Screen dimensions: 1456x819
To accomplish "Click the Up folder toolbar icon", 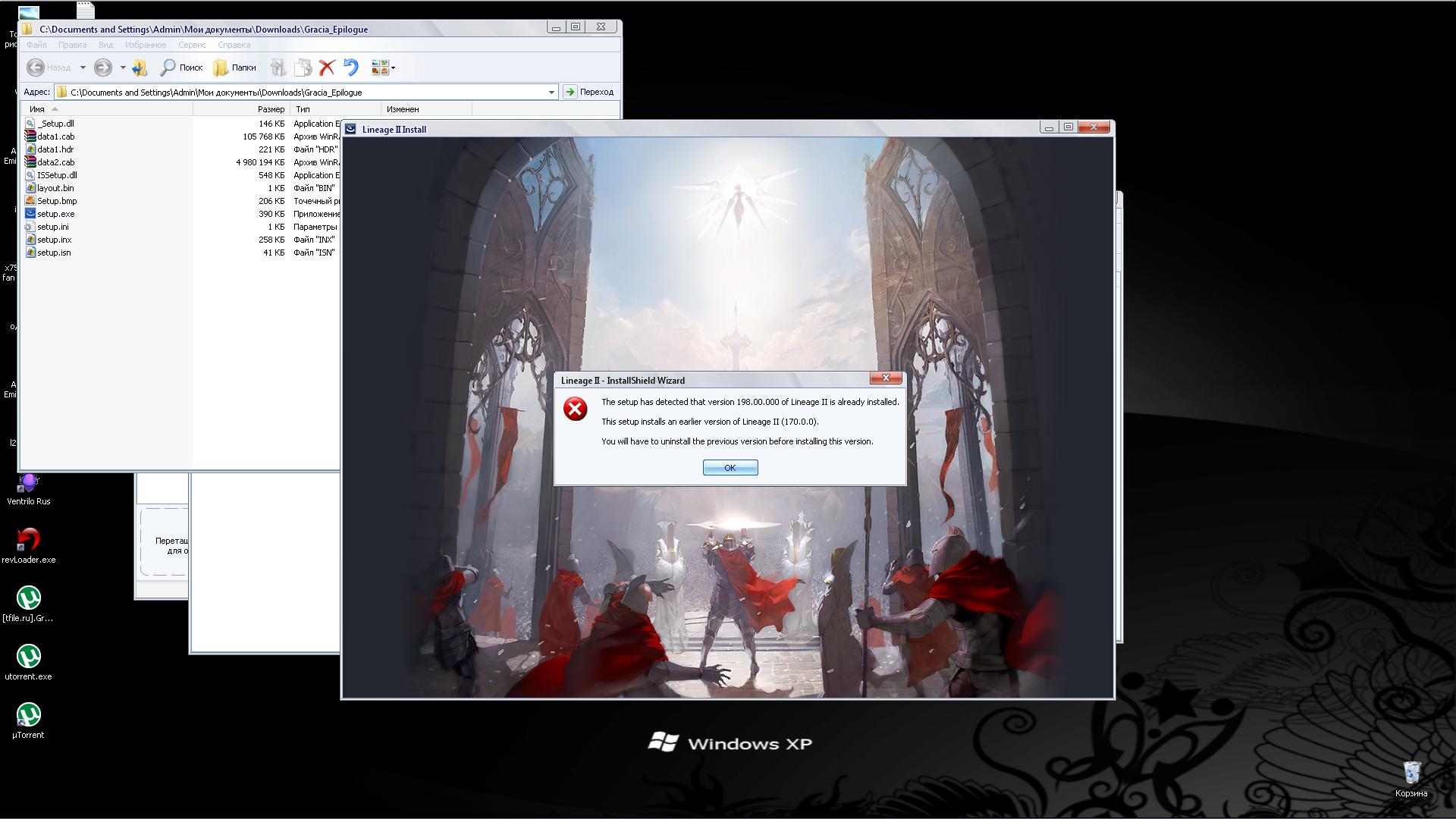I will [139, 68].
